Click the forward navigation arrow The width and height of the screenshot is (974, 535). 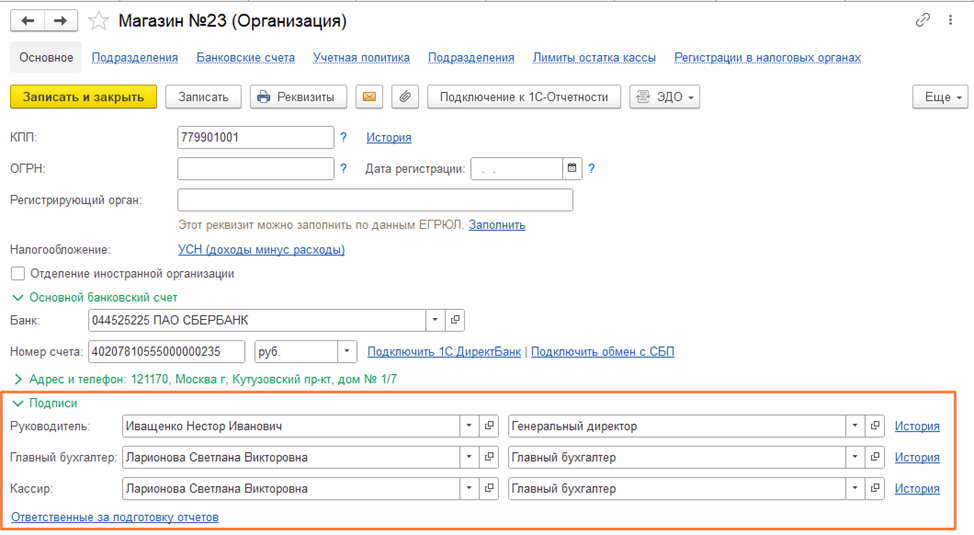[60, 21]
